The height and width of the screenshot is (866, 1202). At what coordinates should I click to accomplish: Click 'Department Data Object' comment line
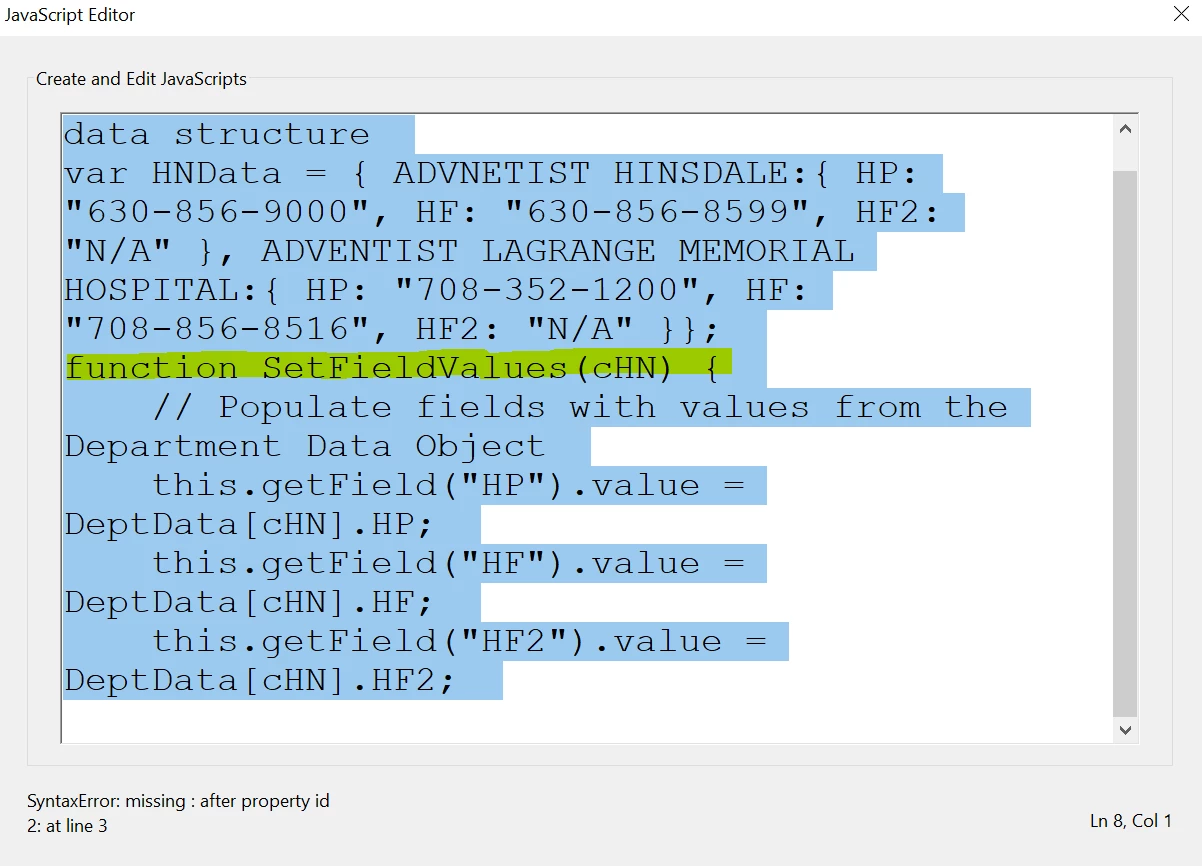(x=305, y=446)
